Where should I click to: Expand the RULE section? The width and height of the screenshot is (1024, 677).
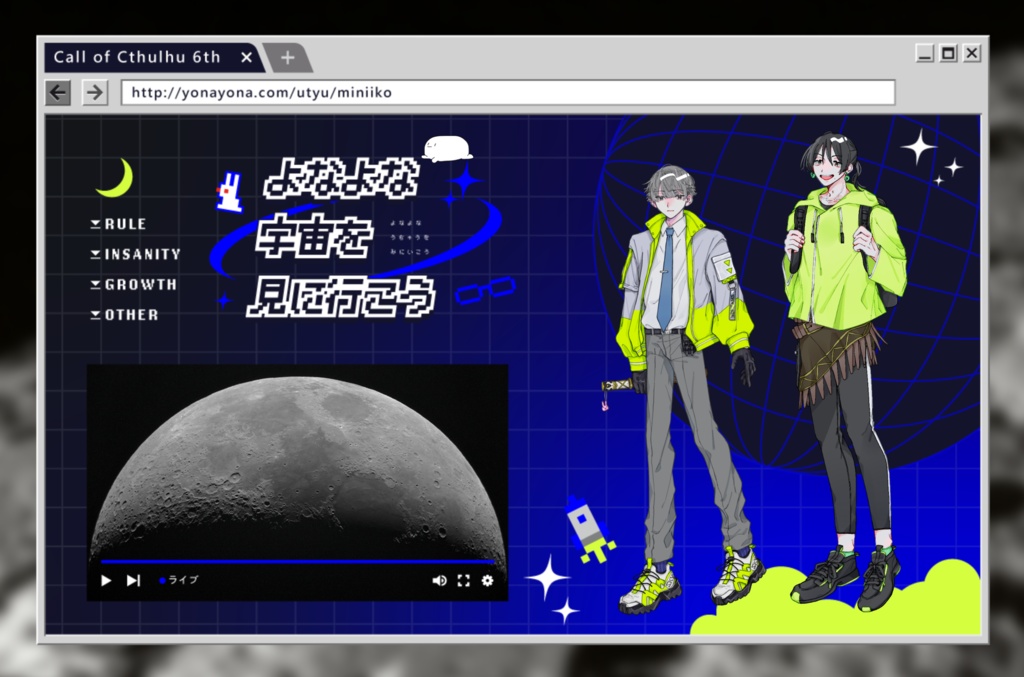click(120, 223)
